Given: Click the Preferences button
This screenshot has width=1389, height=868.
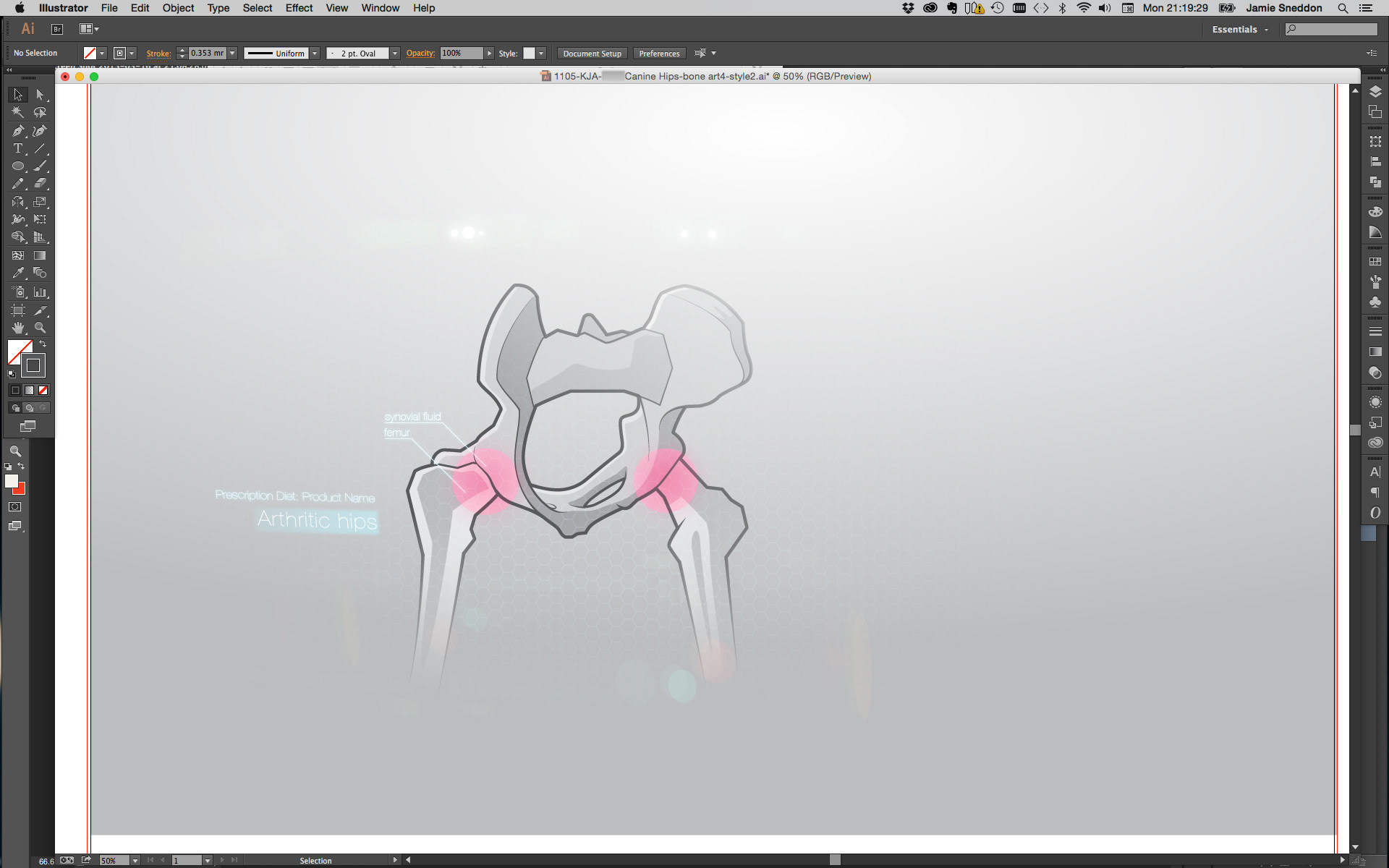Looking at the screenshot, I should tap(659, 54).
